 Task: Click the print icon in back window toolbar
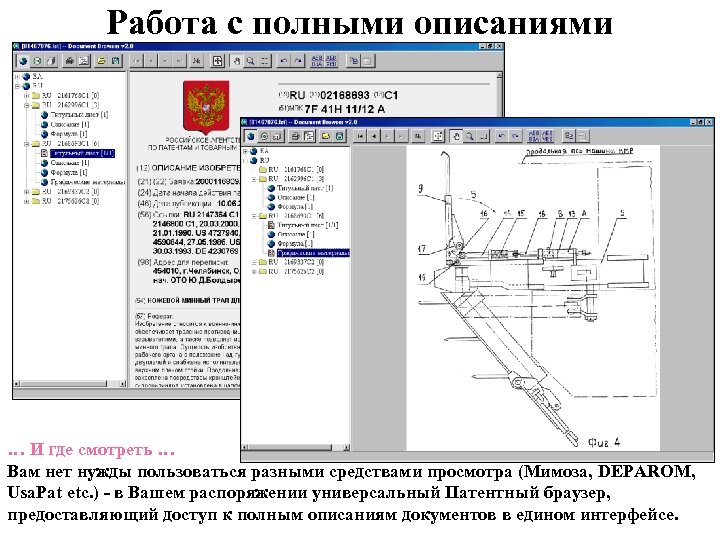coord(70,61)
